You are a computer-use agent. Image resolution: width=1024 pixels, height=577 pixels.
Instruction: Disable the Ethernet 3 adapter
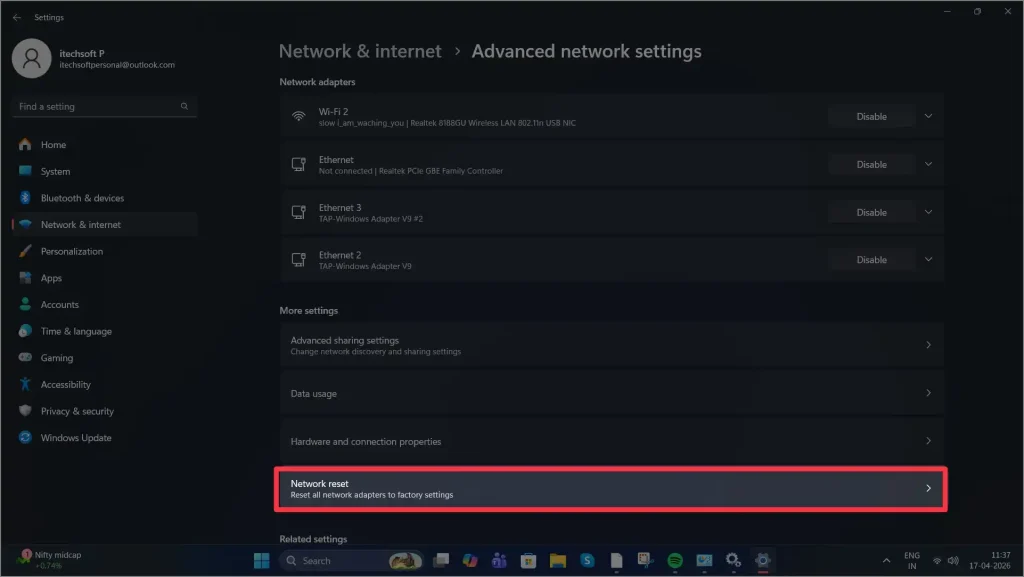click(x=871, y=212)
